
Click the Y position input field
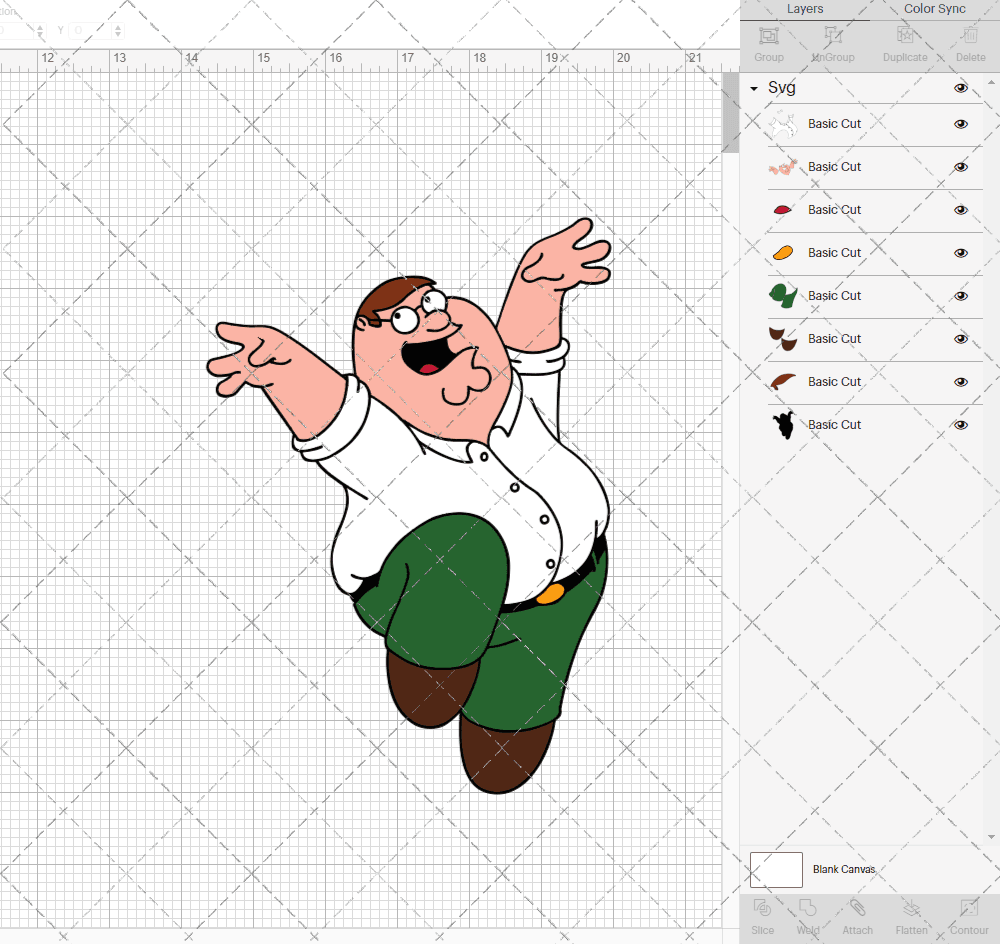point(91,30)
